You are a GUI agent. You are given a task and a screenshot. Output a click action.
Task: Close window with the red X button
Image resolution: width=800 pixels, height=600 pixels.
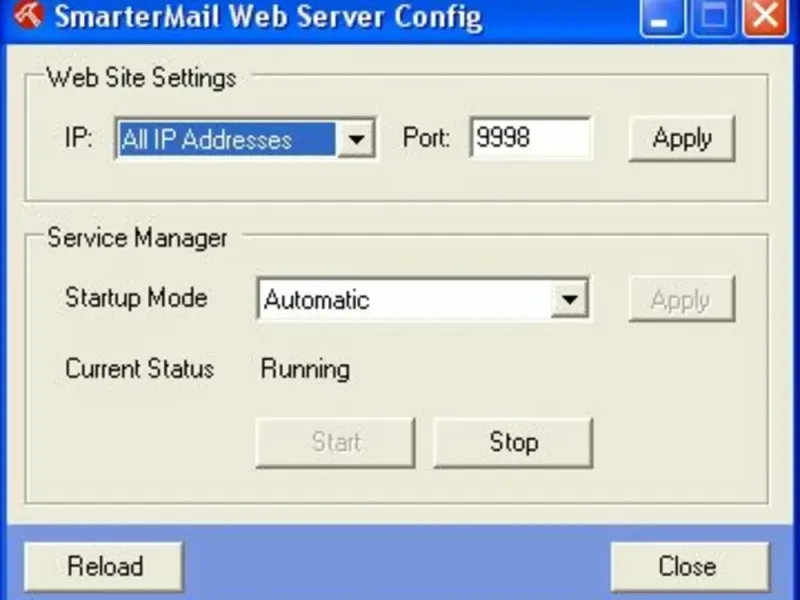766,17
